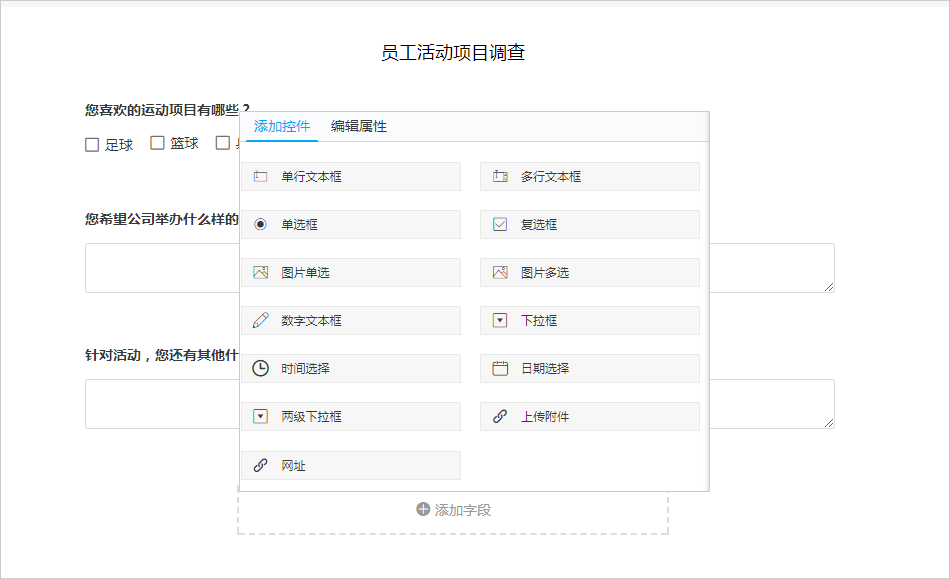Click the 添加字段 button
Viewport: 950px width, 579px height.
(453, 510)
